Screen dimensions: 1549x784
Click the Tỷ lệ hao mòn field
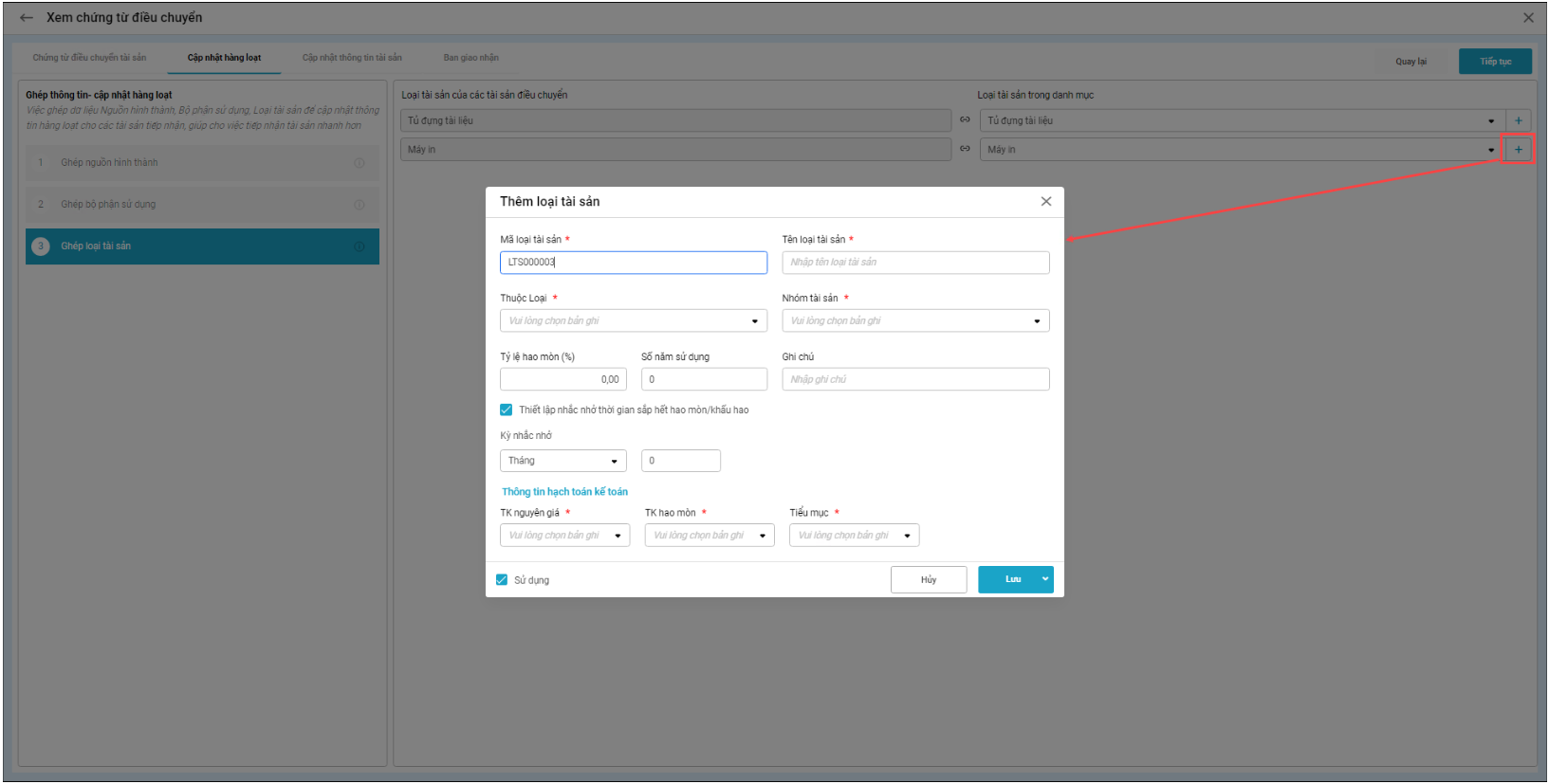coord(563,379)
